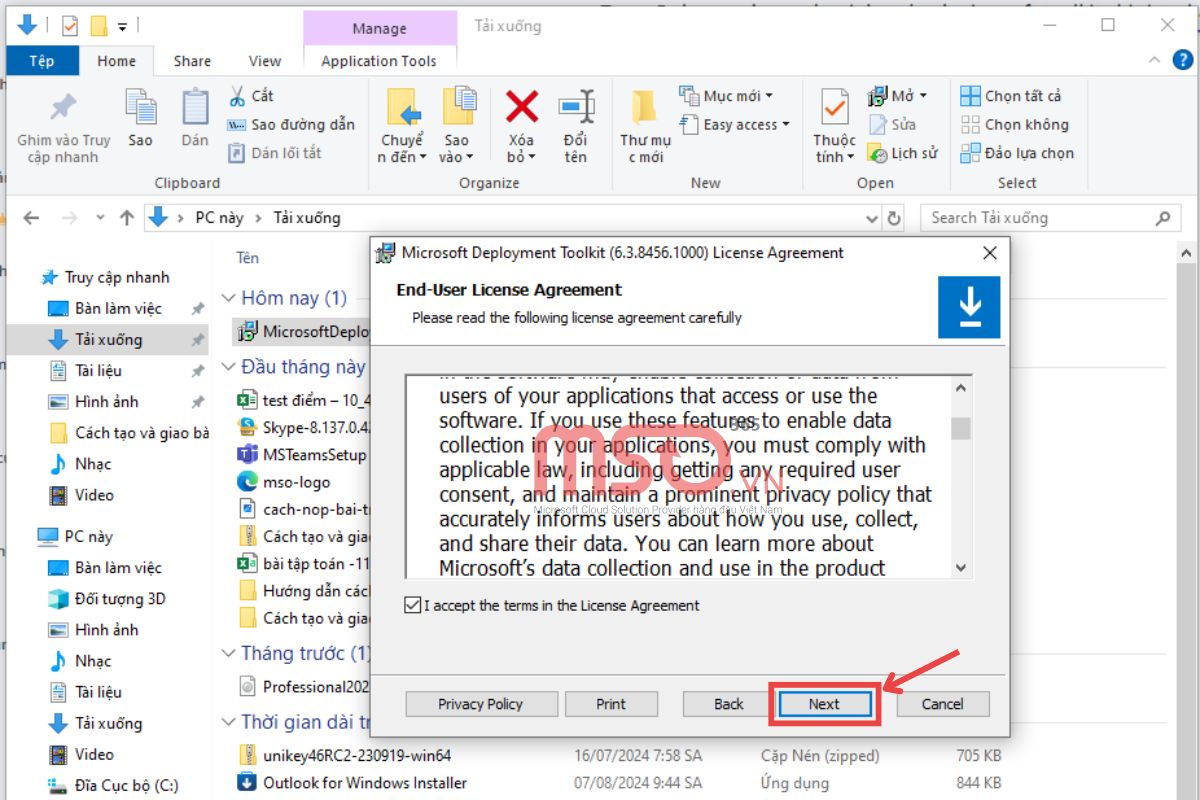Image resolution: width=1200 pixels, height=800 pixels.
Task: Click the Back button in license dialog
Action: (x=729, y=704)
